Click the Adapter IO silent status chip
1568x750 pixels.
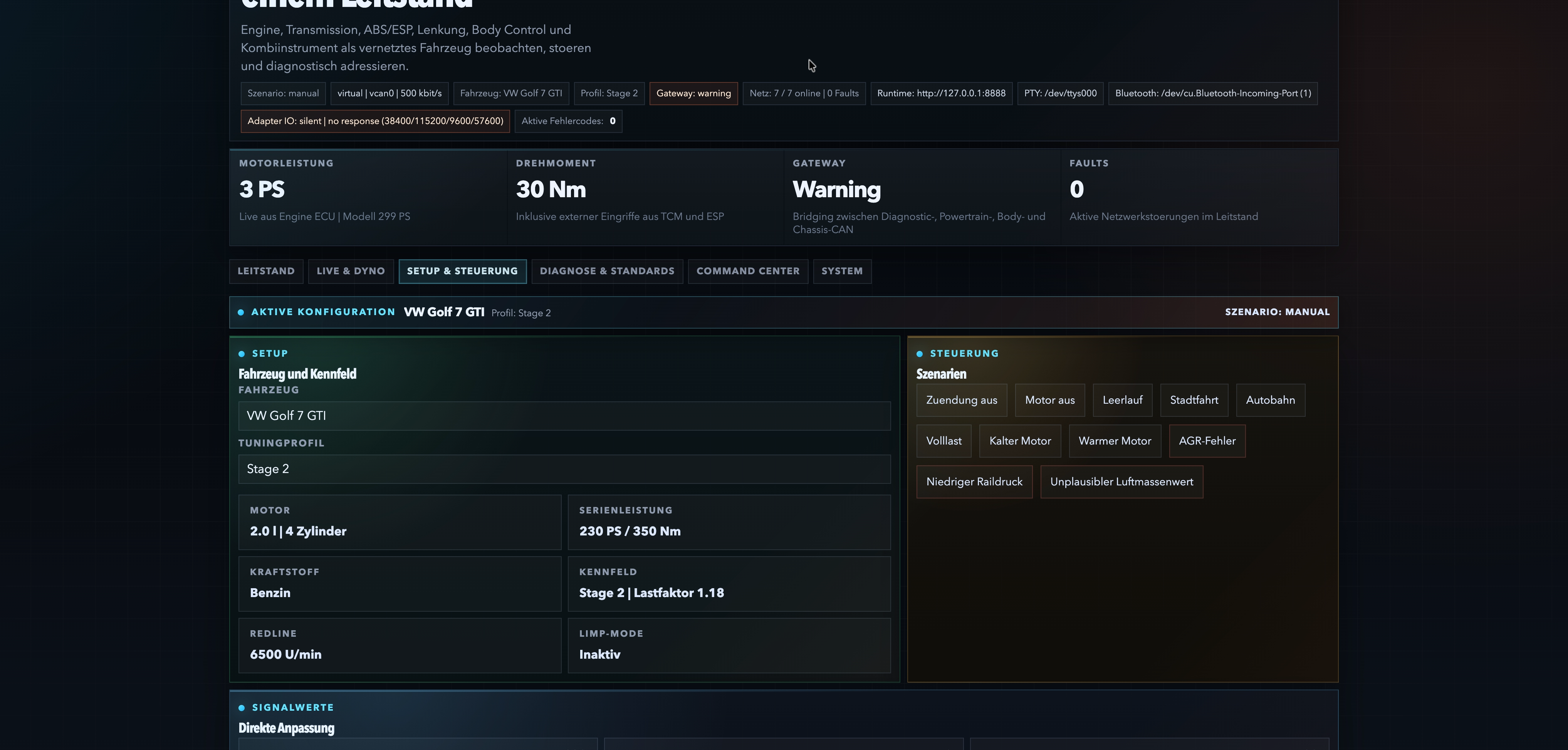(x=376, y=121)
